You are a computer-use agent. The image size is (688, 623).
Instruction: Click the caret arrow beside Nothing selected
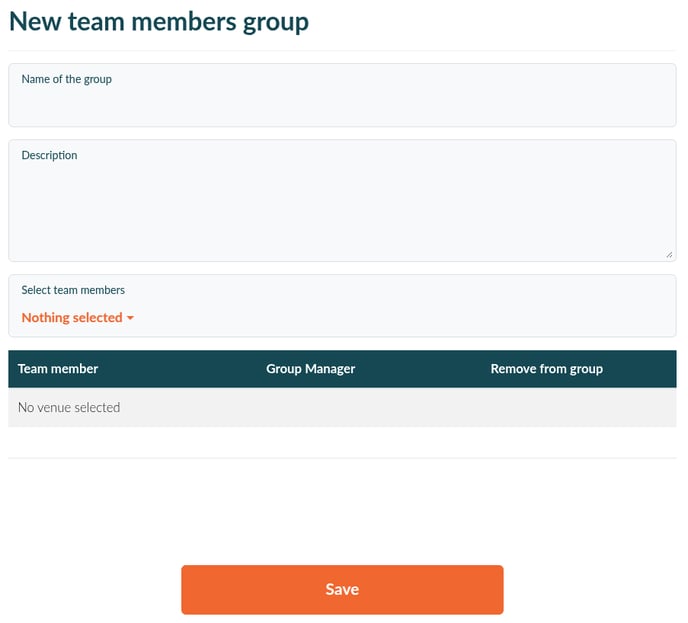click(131, 318)
